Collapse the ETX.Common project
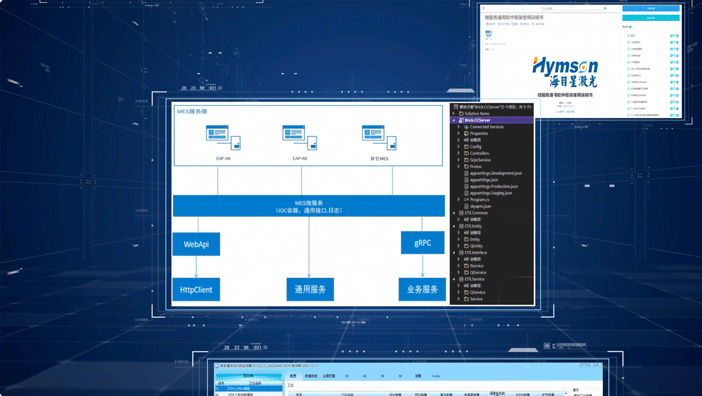 pos(454,213)
